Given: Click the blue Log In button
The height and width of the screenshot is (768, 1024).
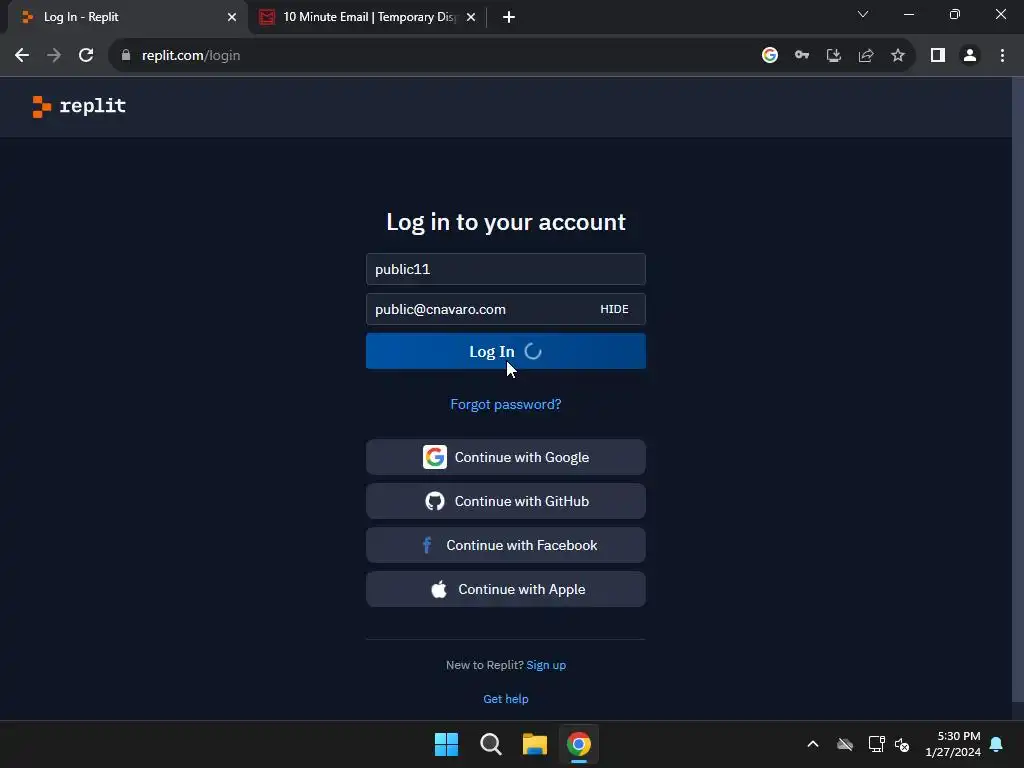Looking at the screenshot, I should 505,351.
